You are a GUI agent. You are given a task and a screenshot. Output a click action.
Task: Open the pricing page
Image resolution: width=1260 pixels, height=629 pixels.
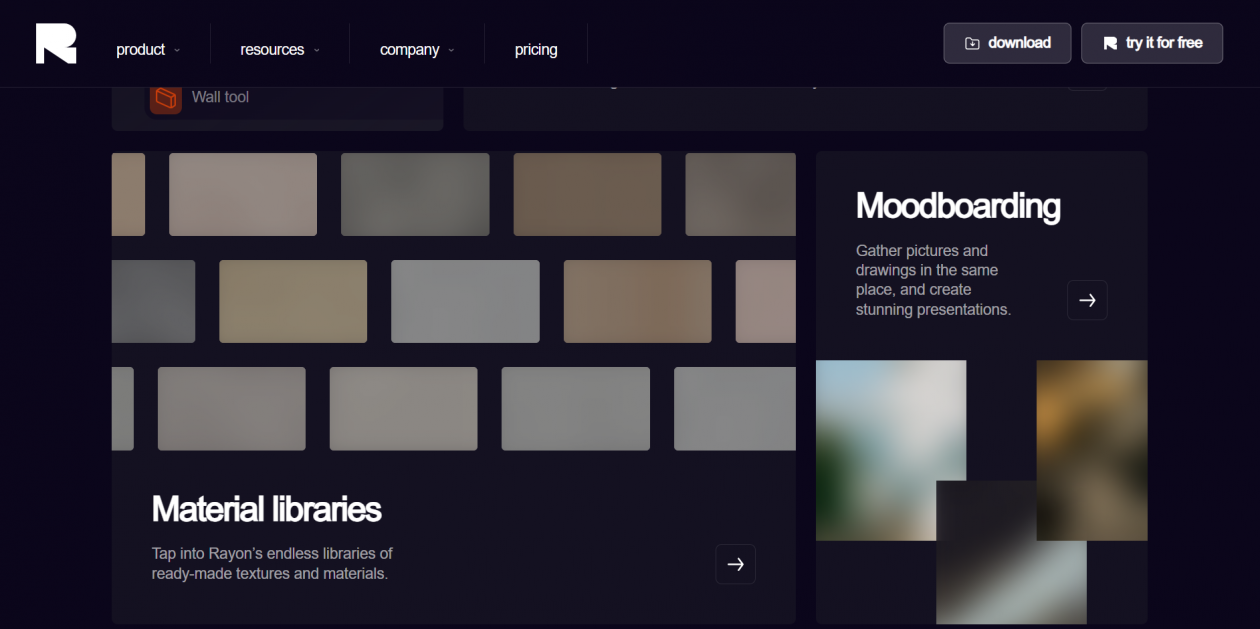click(536, 49)
